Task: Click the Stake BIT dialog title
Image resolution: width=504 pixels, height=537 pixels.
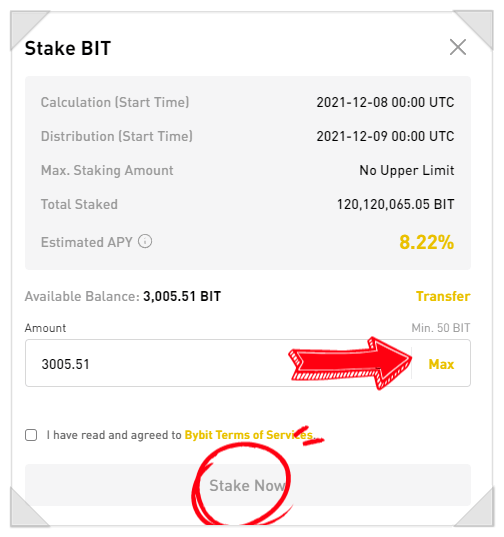Action: (x=68, y=48)
